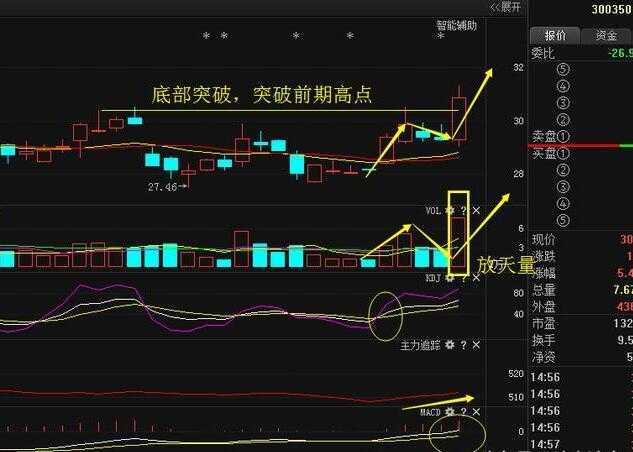Close the KDJ indicator panel

(476, 278)
